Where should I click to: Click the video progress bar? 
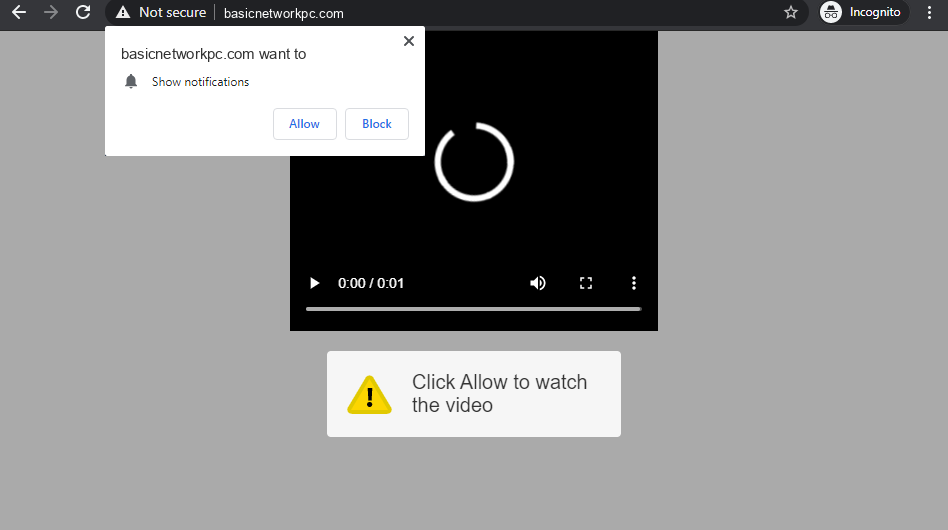[x=473, y=309]
